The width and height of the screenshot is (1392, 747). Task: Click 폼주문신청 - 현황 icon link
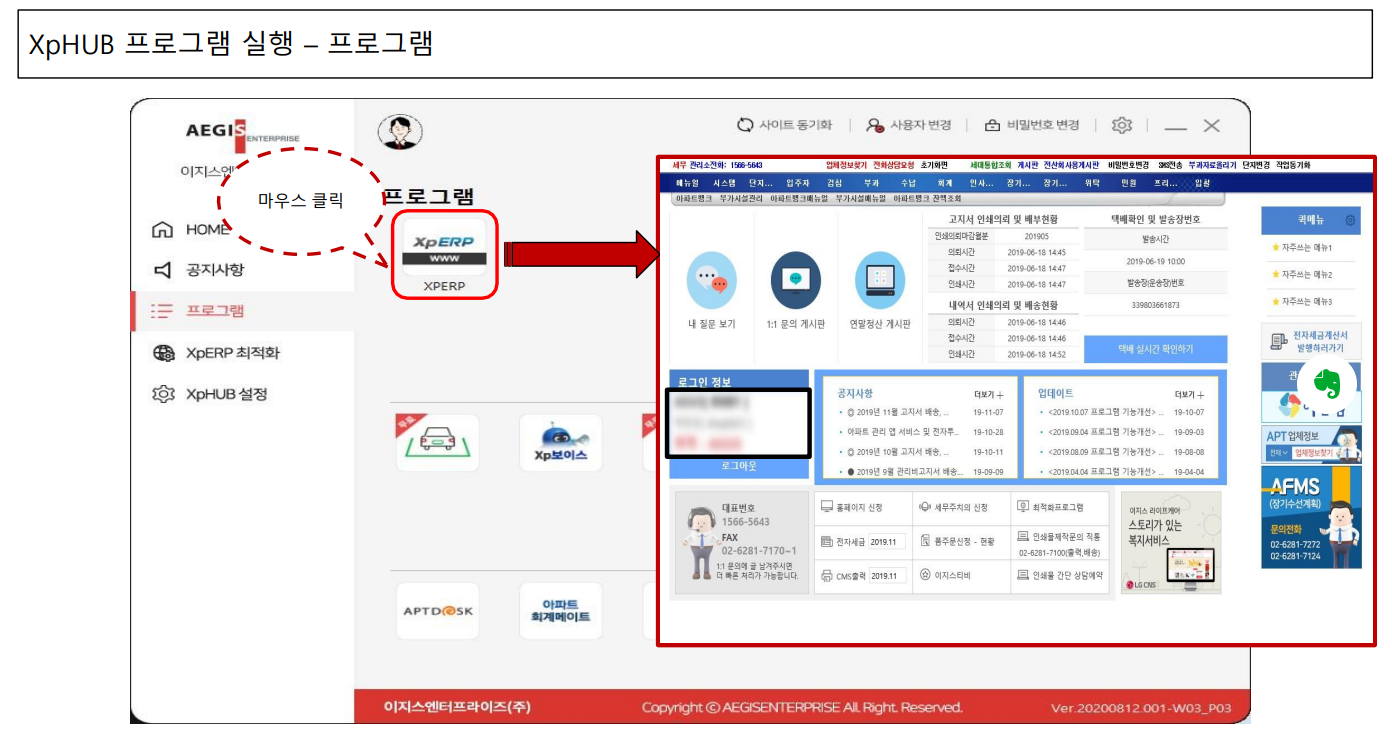tap(956, 541)
